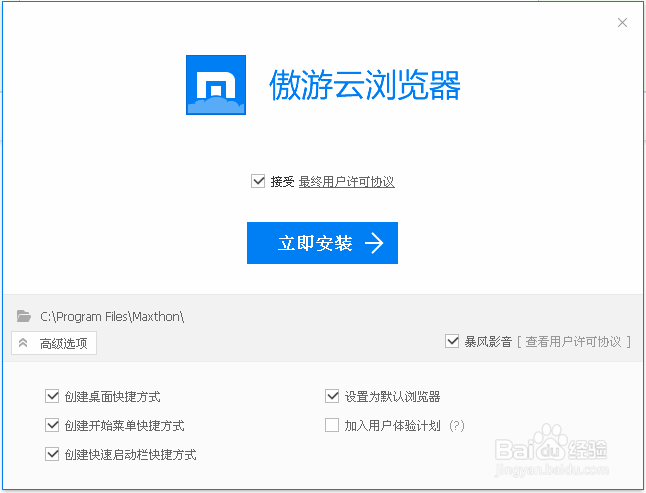This screenshot has height=493, width=646.
Task: Toggle 创建快速启动栏快捷方式 checkbox
Action: point(52,454)
